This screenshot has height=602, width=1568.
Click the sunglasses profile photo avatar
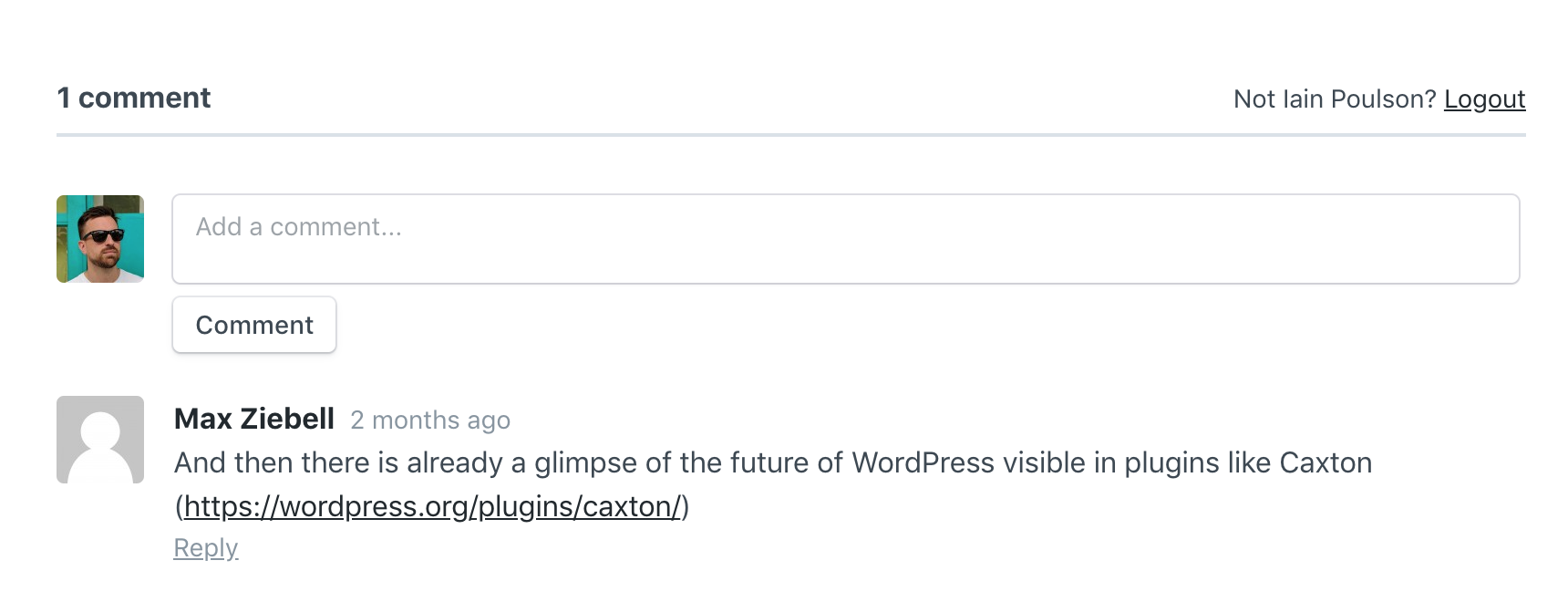pos(100,239)
